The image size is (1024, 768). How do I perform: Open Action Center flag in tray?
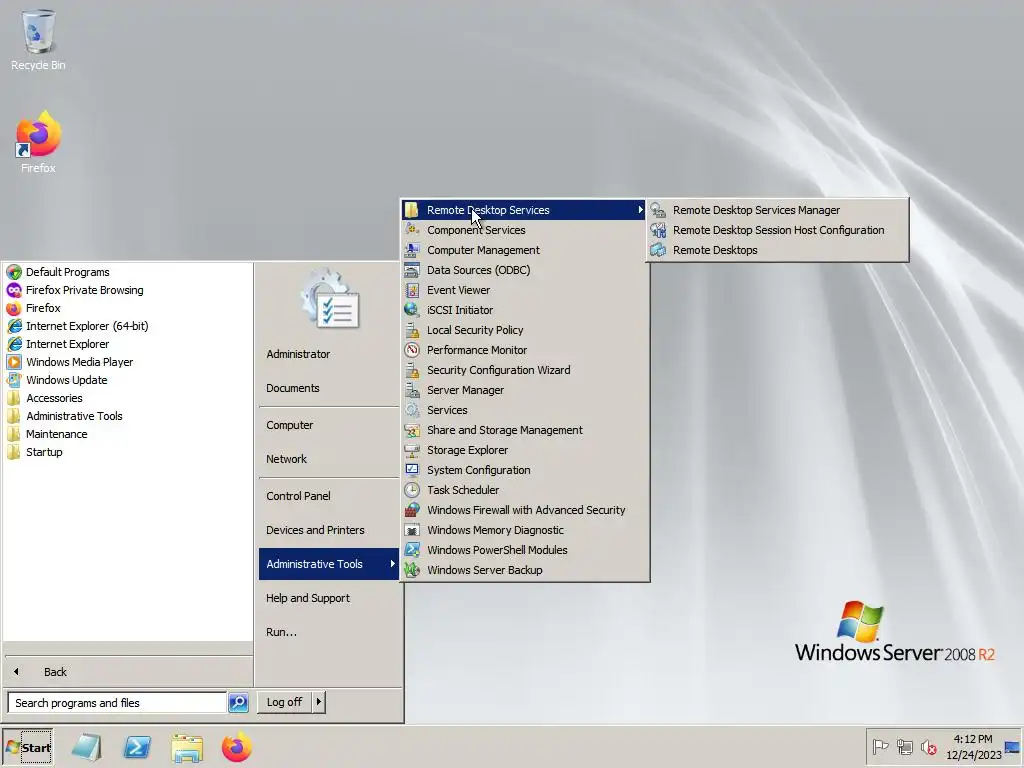pyautogui.click(x=880, y=746)
